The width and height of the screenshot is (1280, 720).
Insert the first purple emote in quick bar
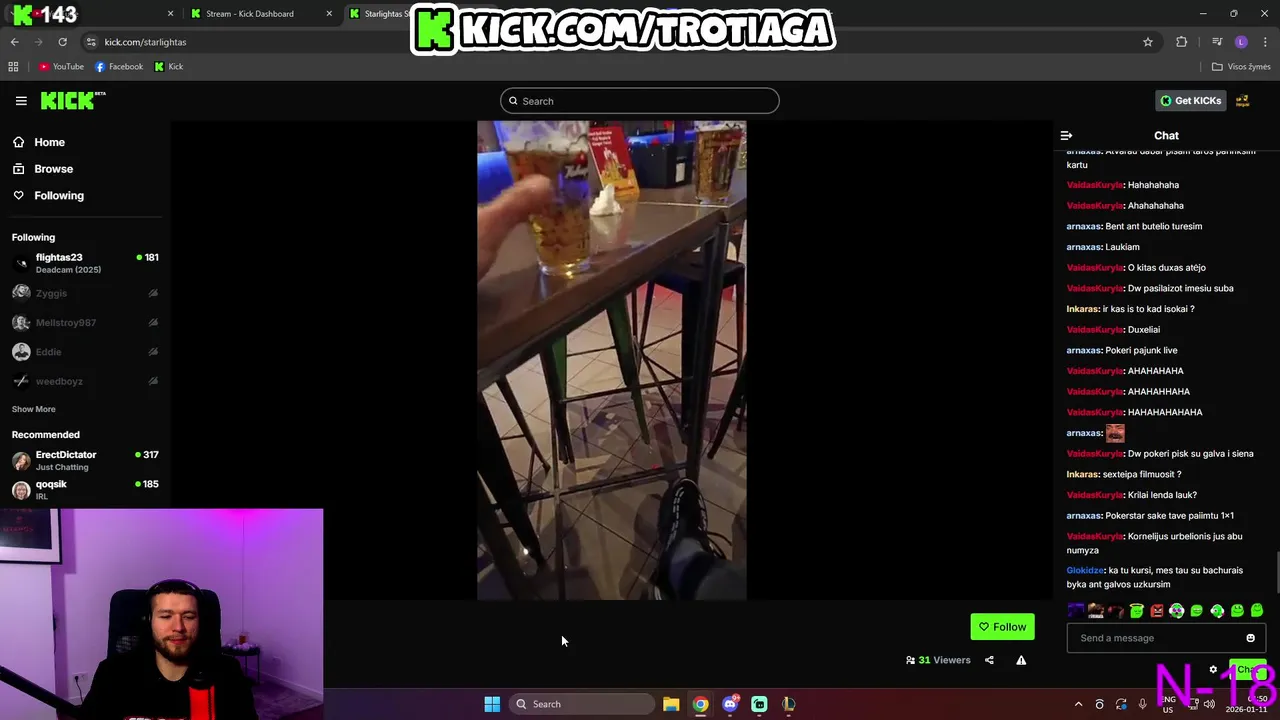(x=1076, y=611)
